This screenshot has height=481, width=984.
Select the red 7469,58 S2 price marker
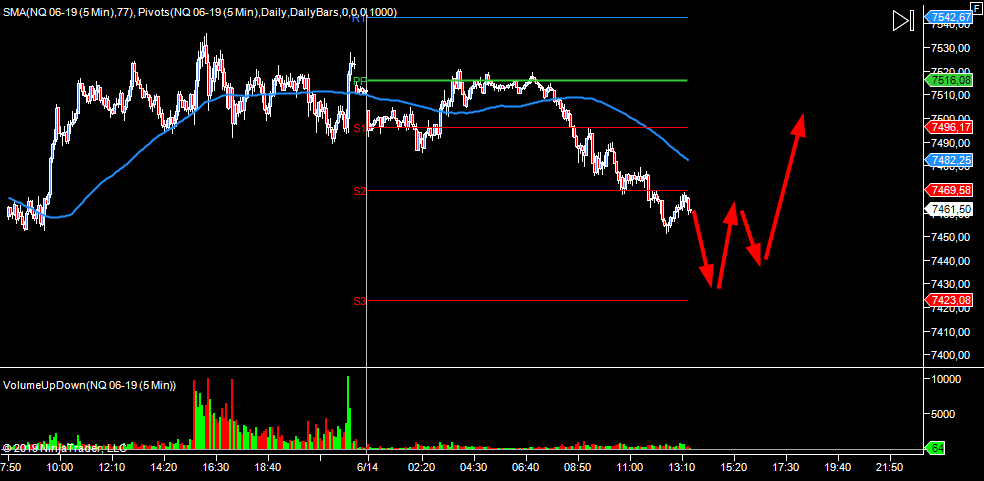click(x=949, y=190)
